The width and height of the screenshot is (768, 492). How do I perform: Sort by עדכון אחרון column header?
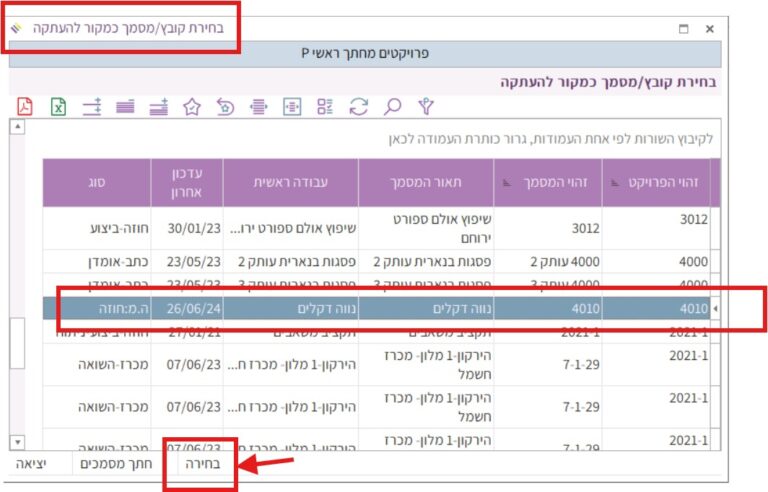pos(187,182)
